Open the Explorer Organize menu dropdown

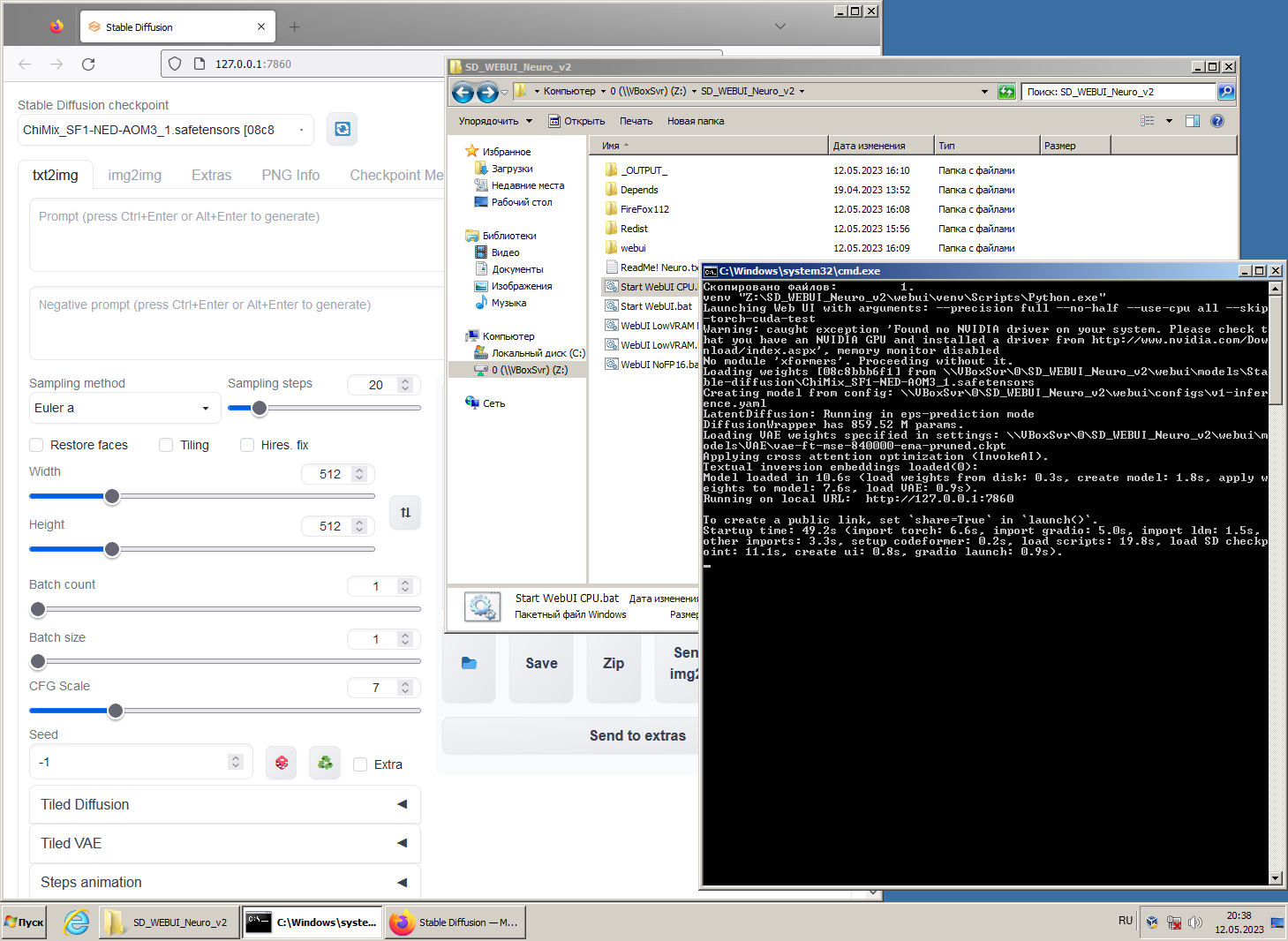coord(495,121)
